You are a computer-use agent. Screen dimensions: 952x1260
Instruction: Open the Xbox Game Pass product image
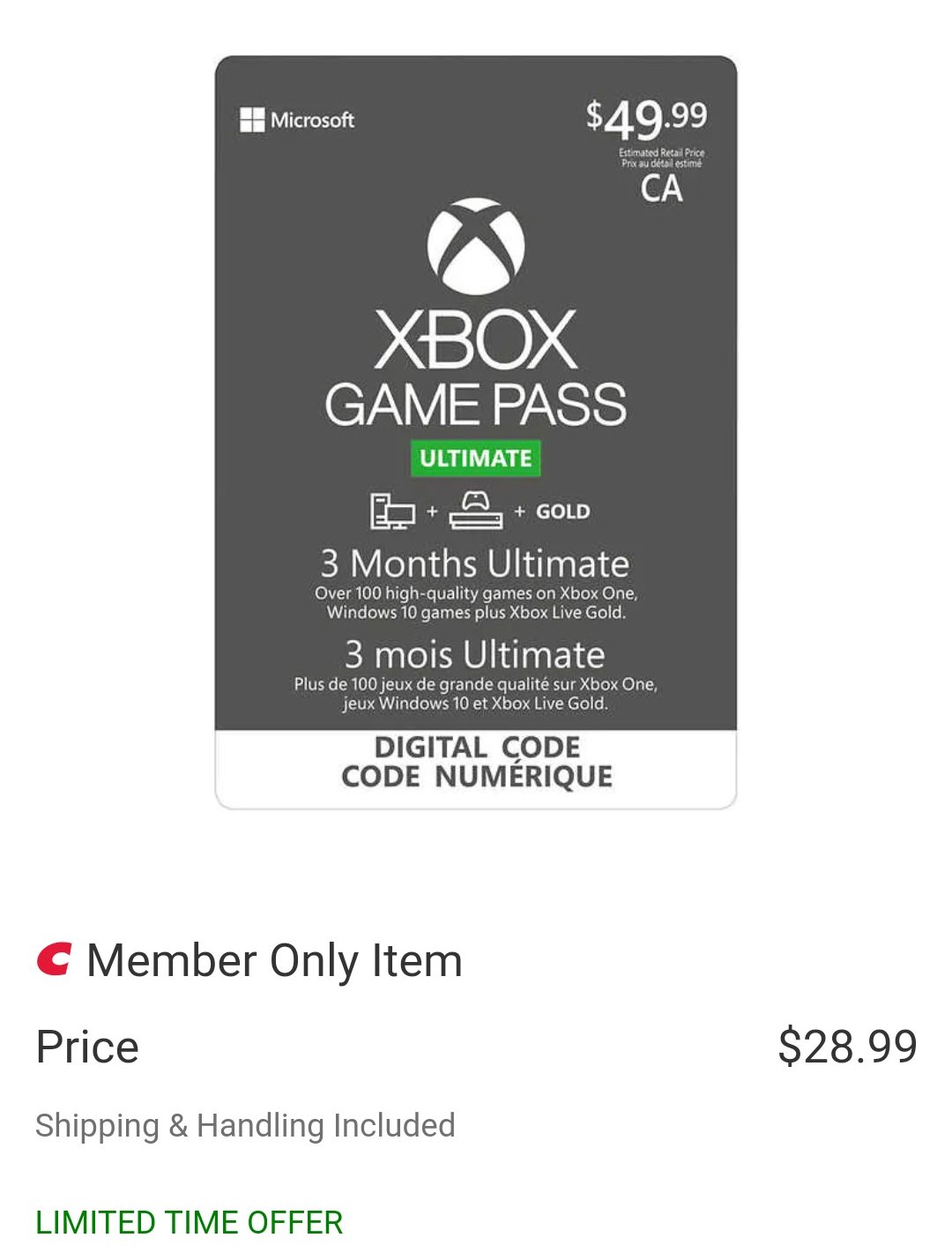(x=476, y=432)
